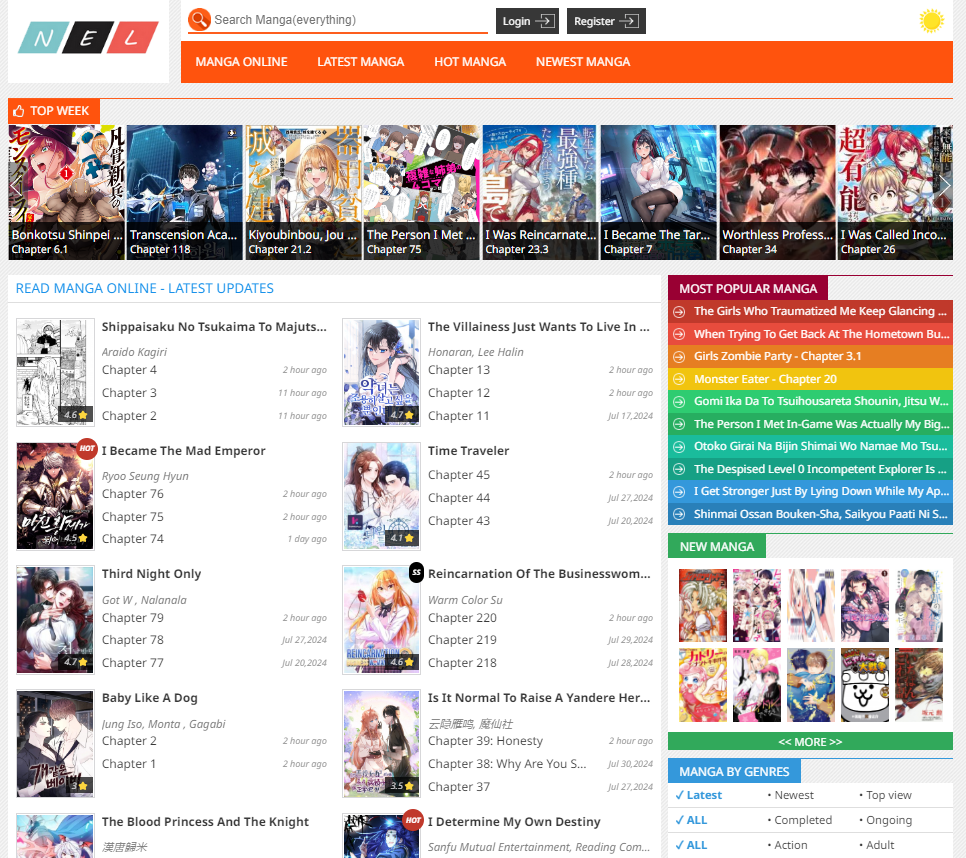The width and height of the screenshot is (966, 858).
Task: Open The Blood Princess And The Knight
Action: pyautogui.click(x=205, y=822)
